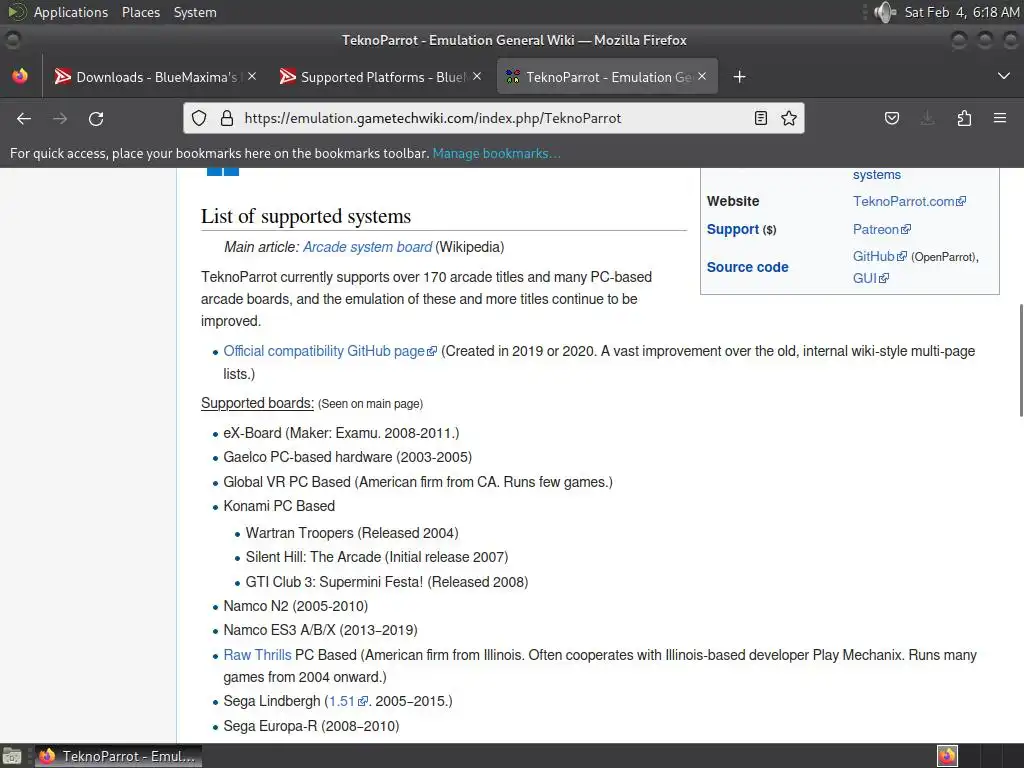Screen dimensions: 1024x768
Task: Open the shield tracking protection icon
Action: coord(199,118)
